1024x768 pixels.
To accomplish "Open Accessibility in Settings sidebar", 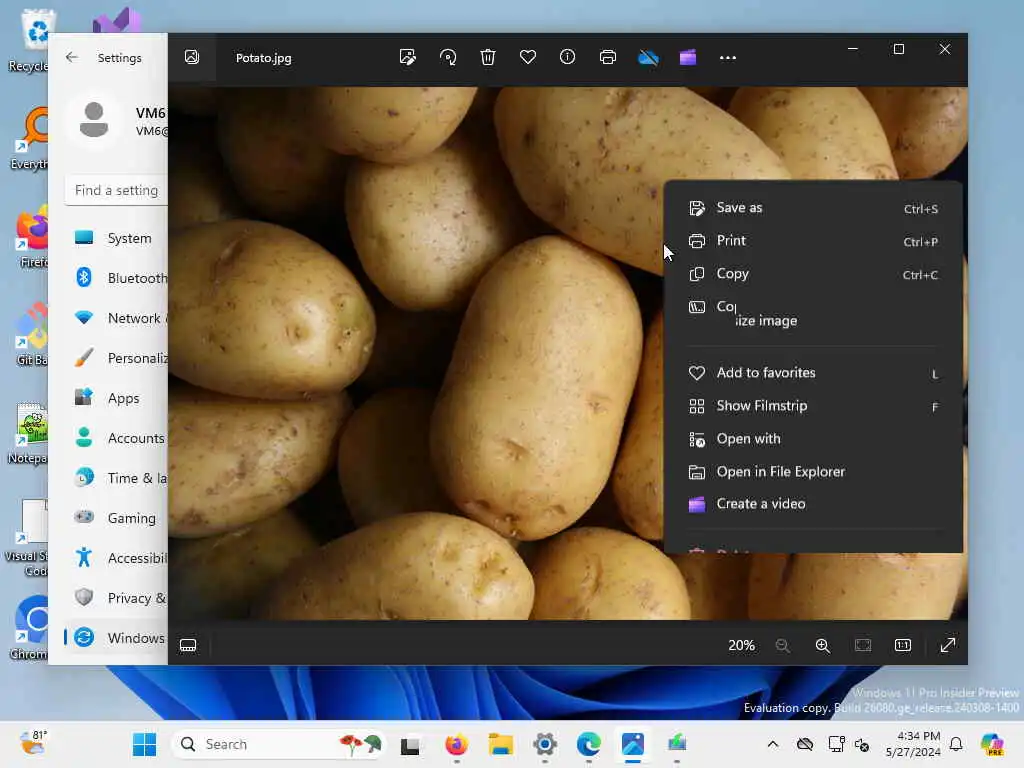I will click(x=118, y=558).
